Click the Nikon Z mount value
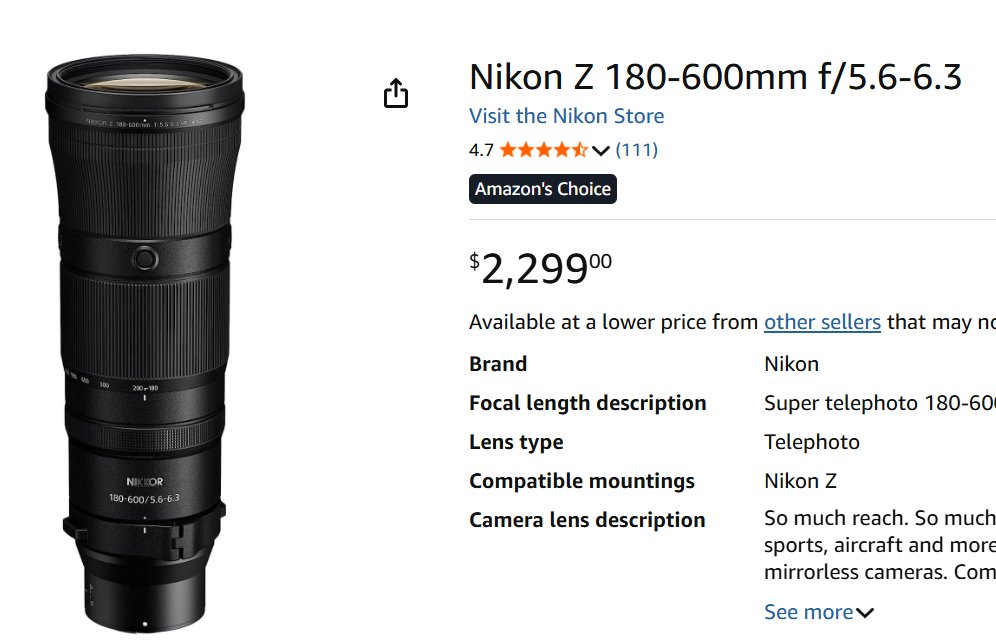 click(x=800, y=481)
